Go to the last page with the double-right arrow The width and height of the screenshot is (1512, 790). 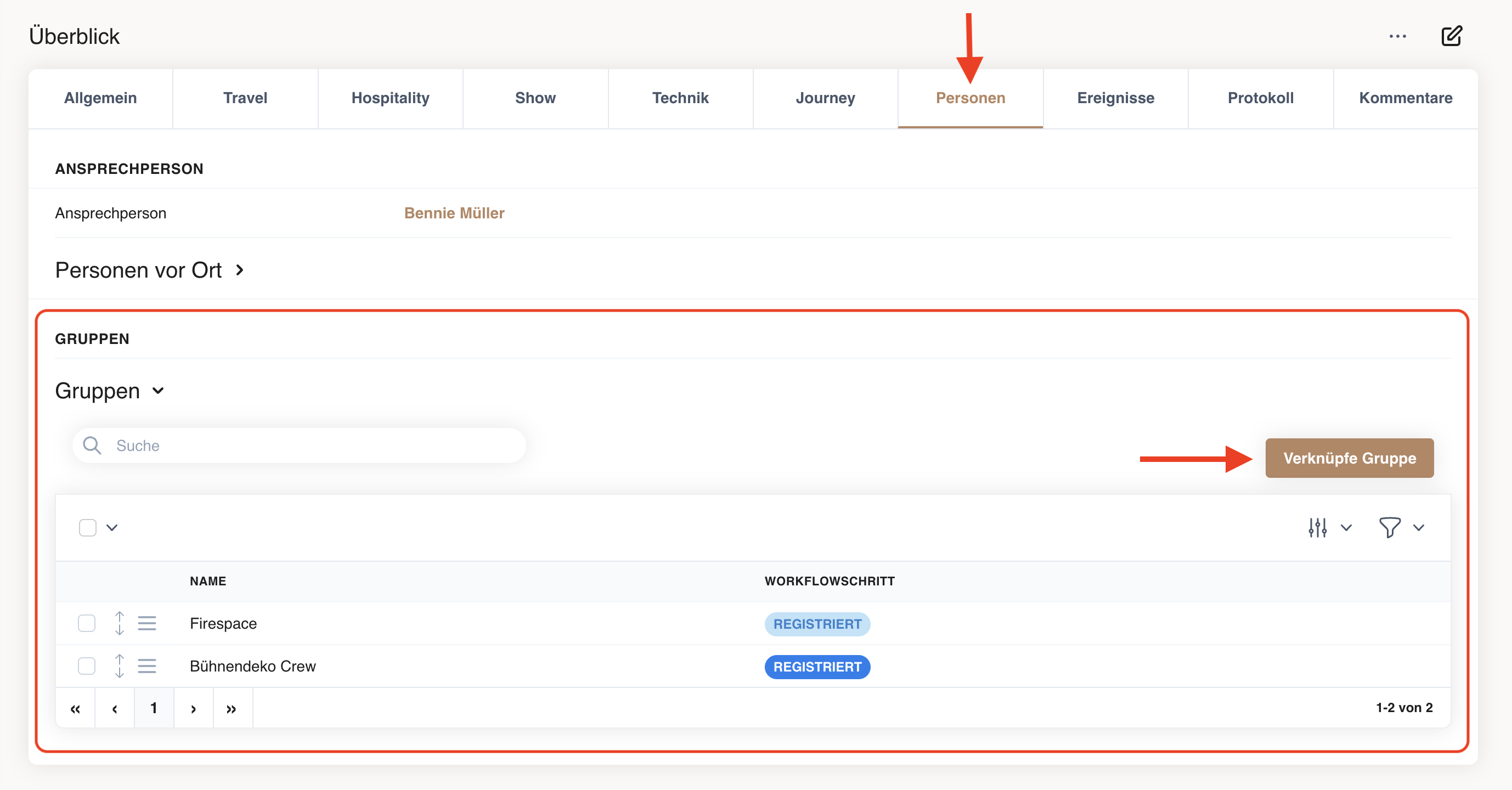tap(232, 708)
